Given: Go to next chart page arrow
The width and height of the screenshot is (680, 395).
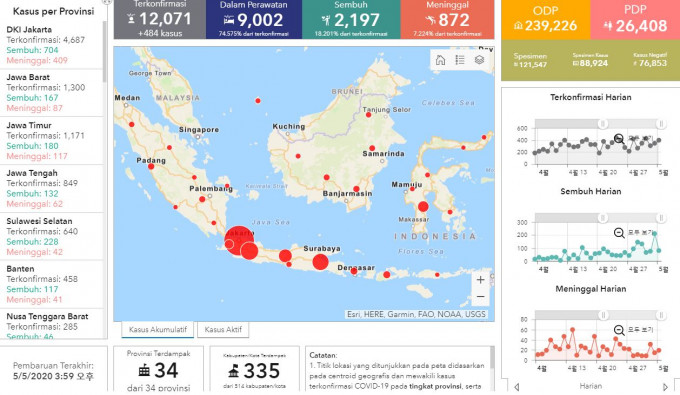Looking at the screenshot, I should (666, 387).
